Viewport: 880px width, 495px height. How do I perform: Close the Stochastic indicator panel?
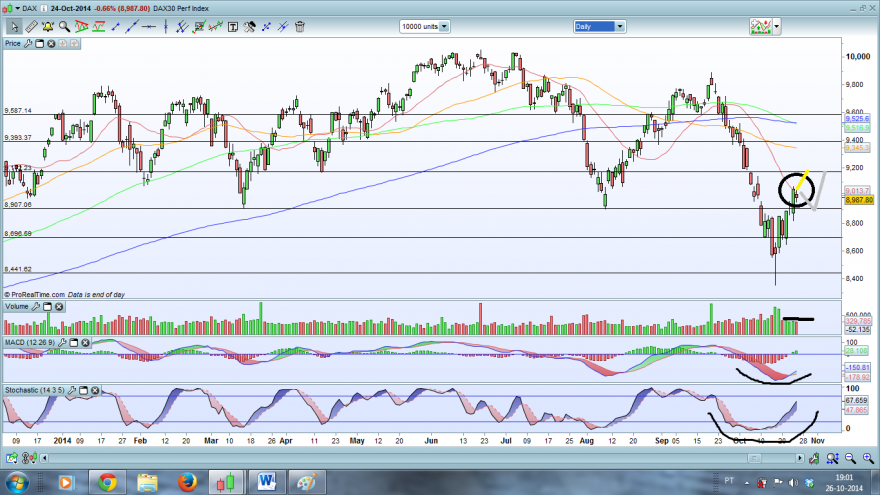(x=95, y=390)
